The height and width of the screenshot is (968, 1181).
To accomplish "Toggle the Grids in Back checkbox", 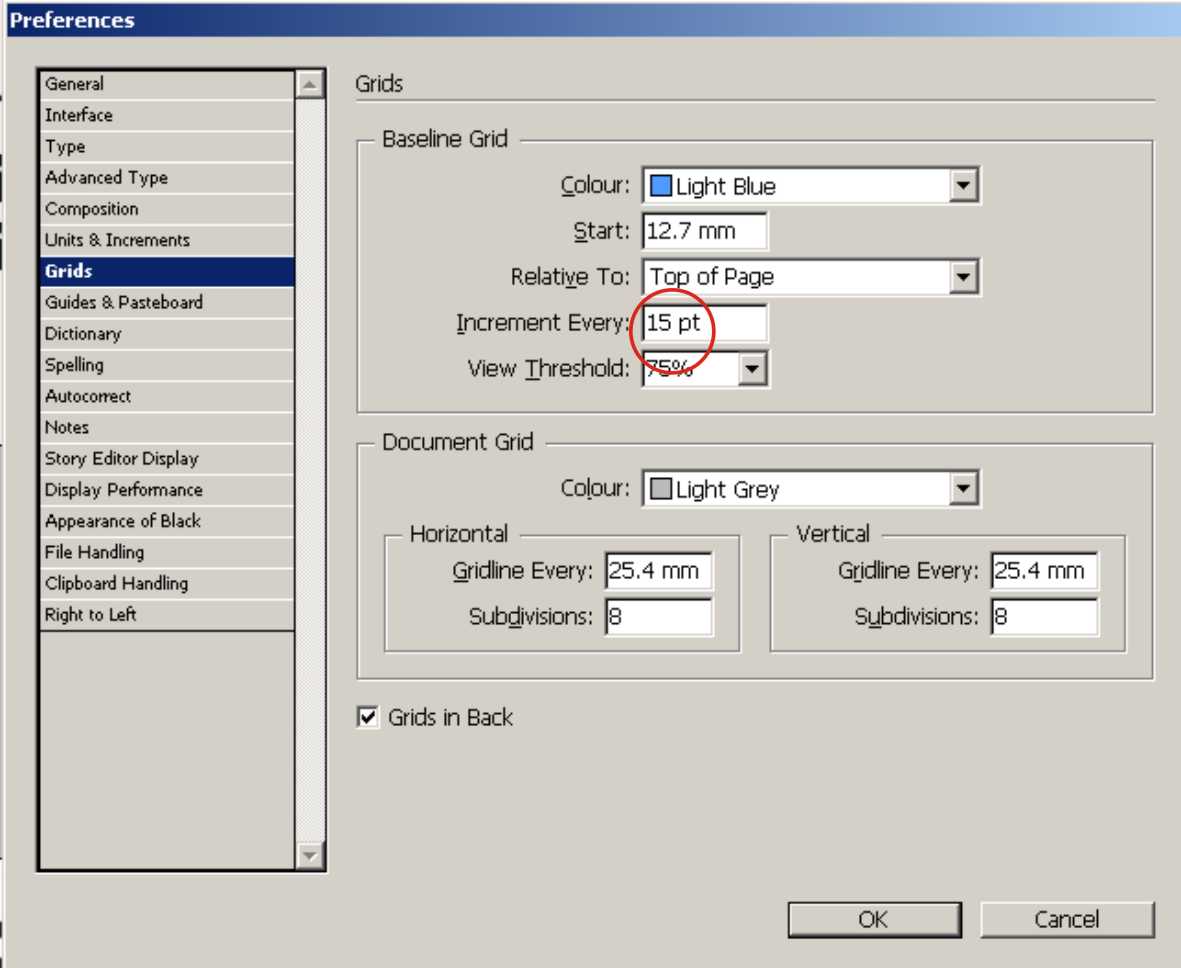I will pyautogui.click(x=368, y=717).
